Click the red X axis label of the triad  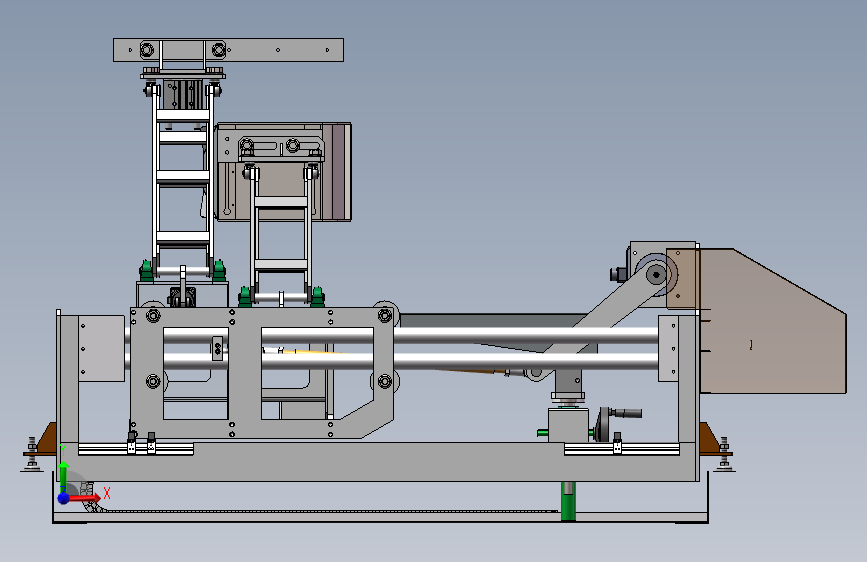[x=107, y=493]
